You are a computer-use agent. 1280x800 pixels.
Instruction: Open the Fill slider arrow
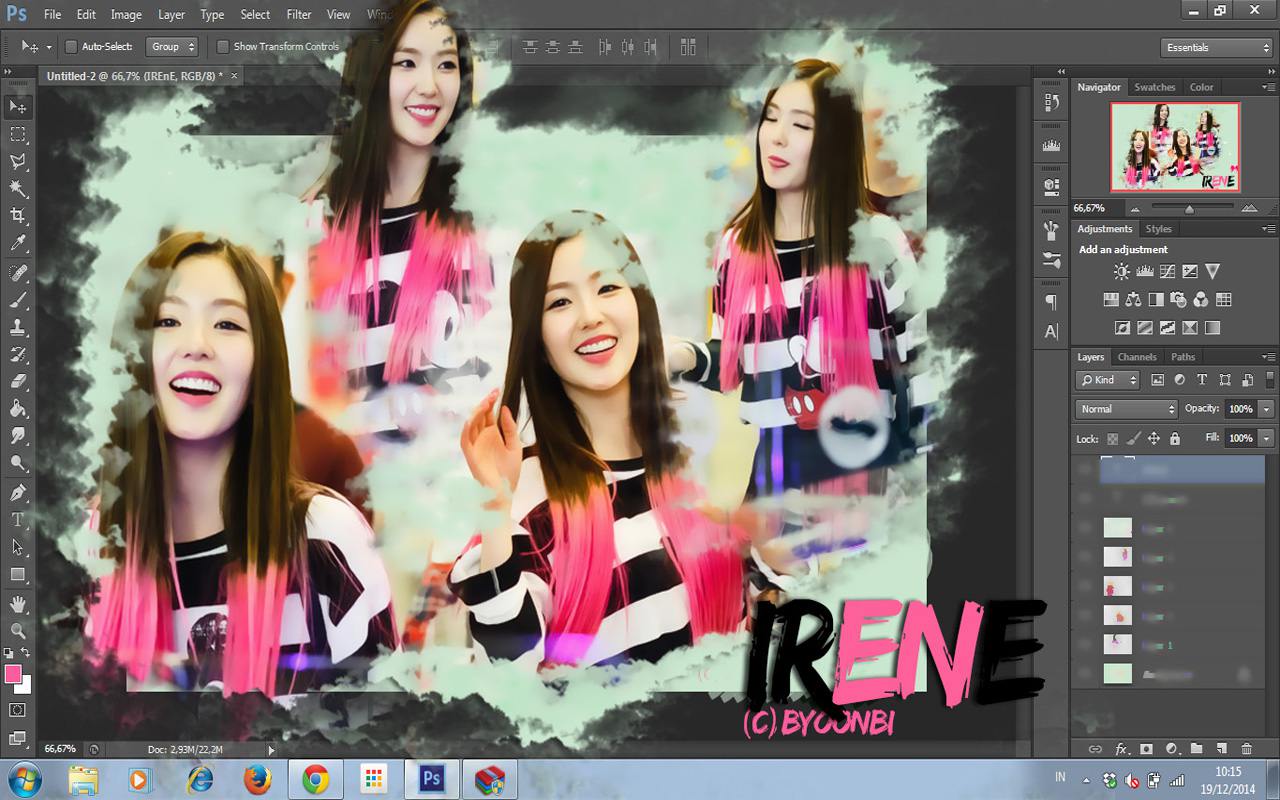pos(1266,438)
